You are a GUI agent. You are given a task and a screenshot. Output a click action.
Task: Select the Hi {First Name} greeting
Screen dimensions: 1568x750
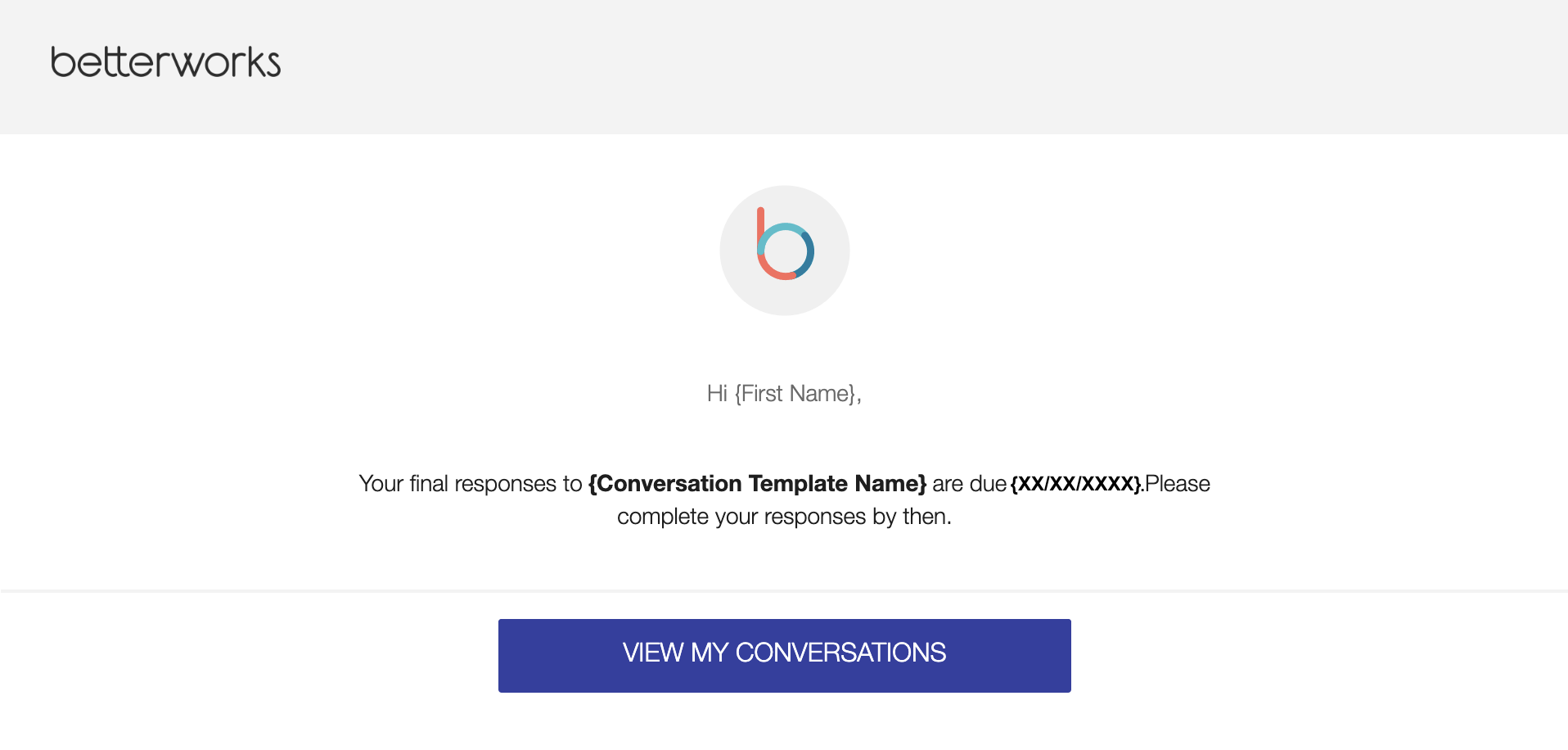[x=784, y=394]
